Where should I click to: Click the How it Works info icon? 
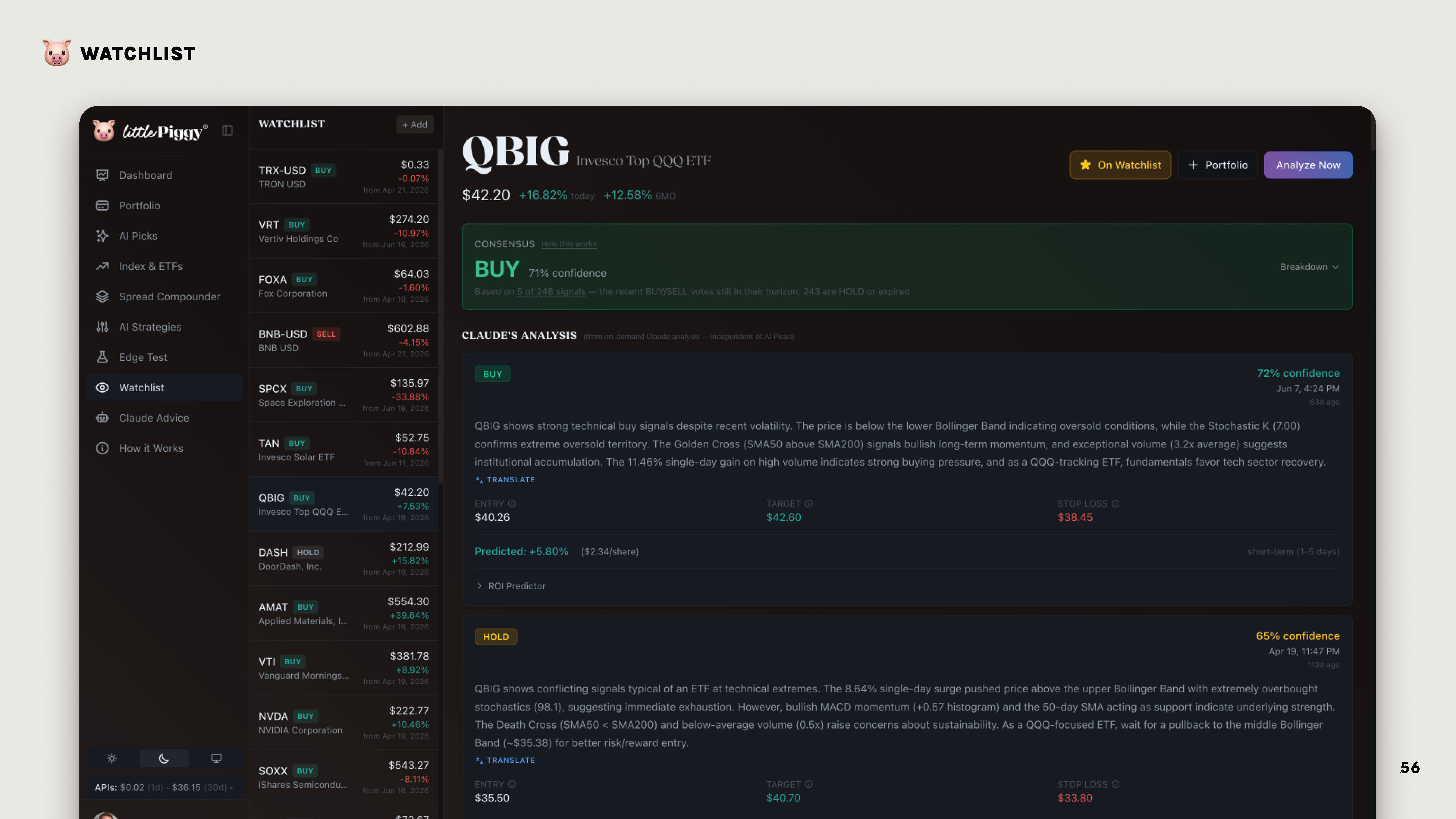[102, 448]
